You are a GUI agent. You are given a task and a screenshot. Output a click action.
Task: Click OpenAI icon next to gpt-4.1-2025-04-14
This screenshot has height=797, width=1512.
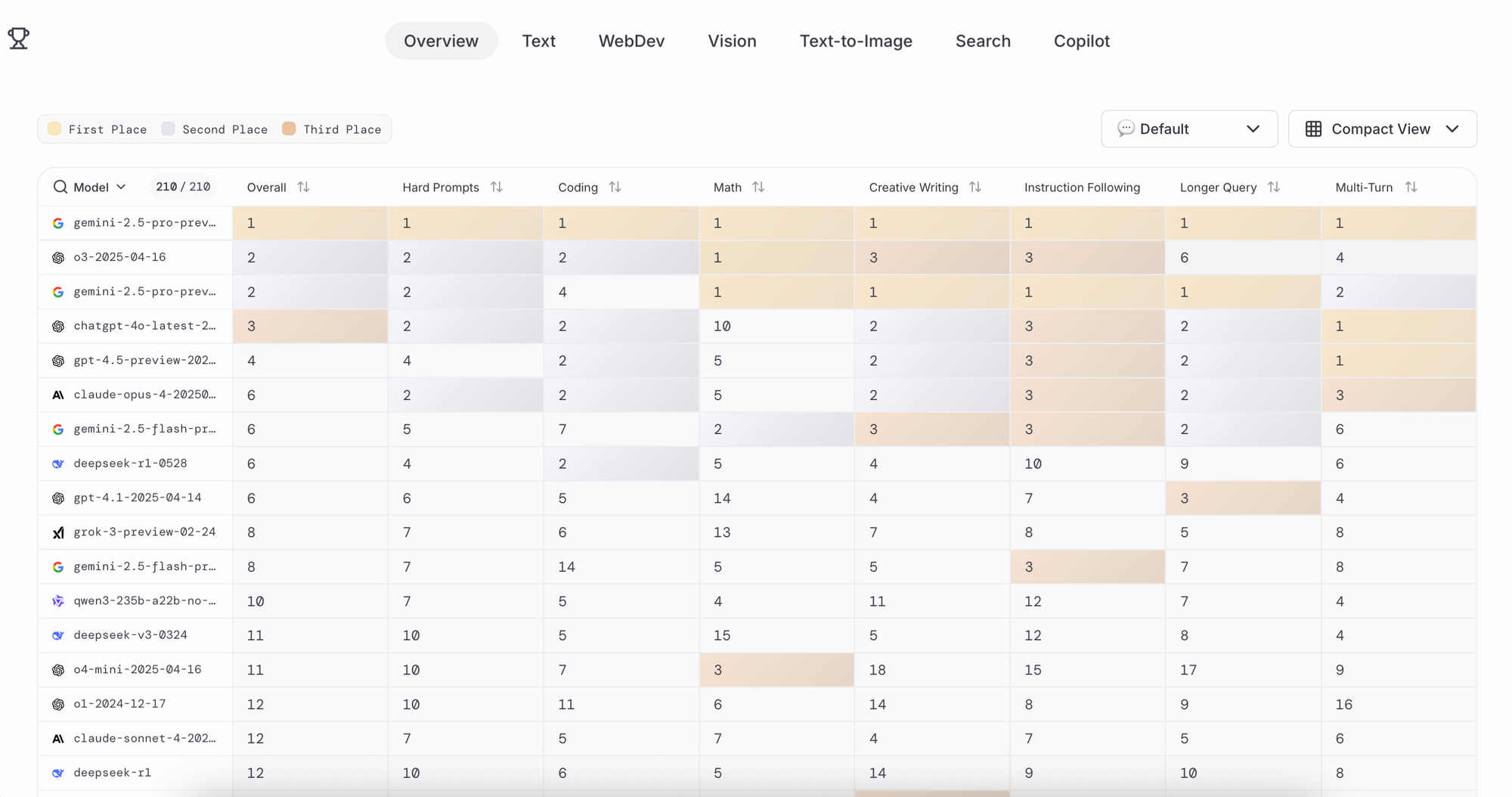click(x=58, y=498)
